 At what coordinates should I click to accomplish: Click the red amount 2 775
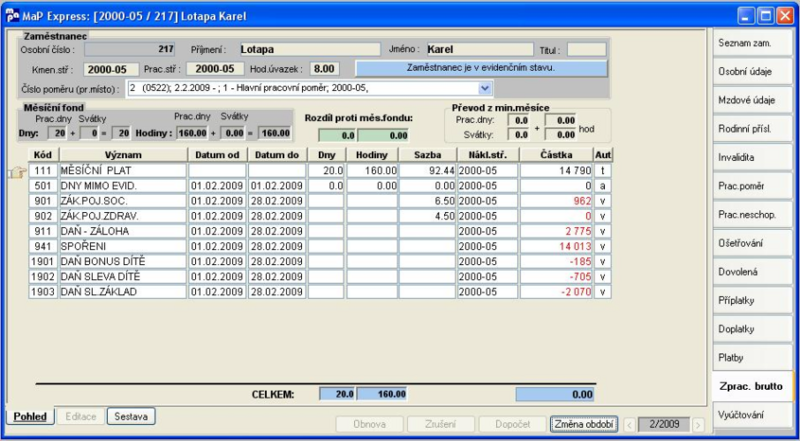point(556,232)
